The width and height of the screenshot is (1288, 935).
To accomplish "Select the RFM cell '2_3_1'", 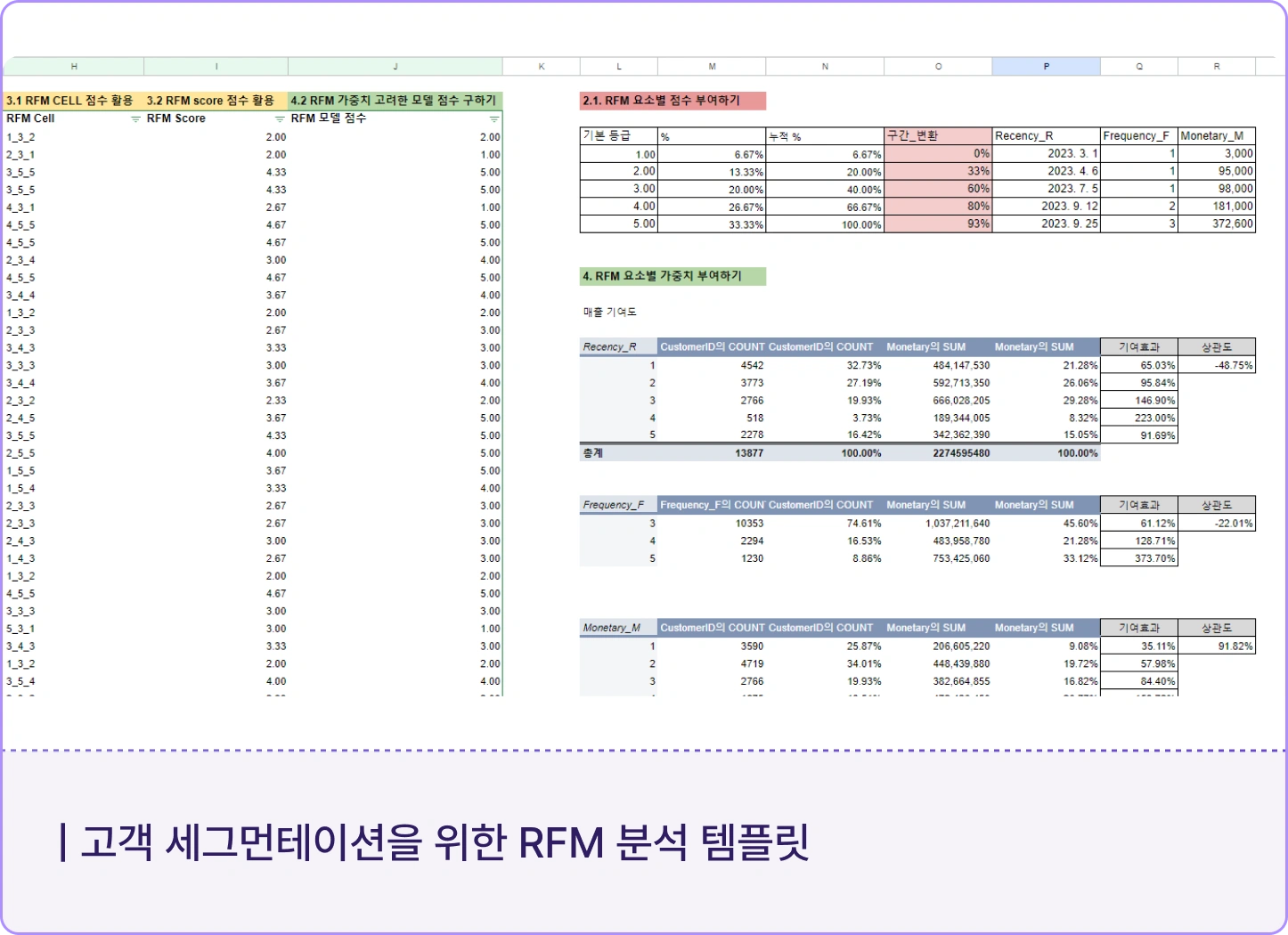I will tap(74, 155).
